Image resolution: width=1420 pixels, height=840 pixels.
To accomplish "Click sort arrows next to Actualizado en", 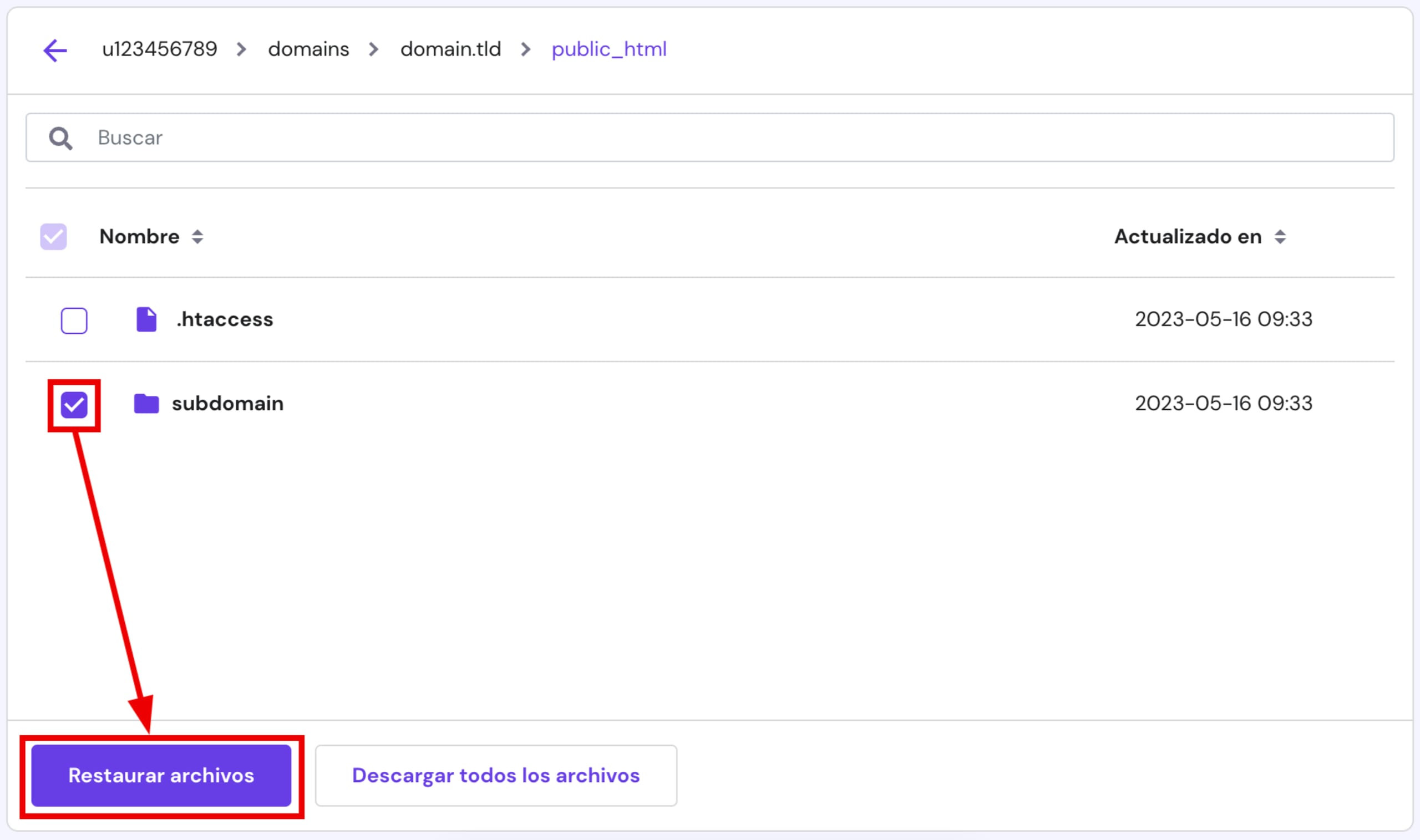I will pyautogui.click(x=1280, y=237).
